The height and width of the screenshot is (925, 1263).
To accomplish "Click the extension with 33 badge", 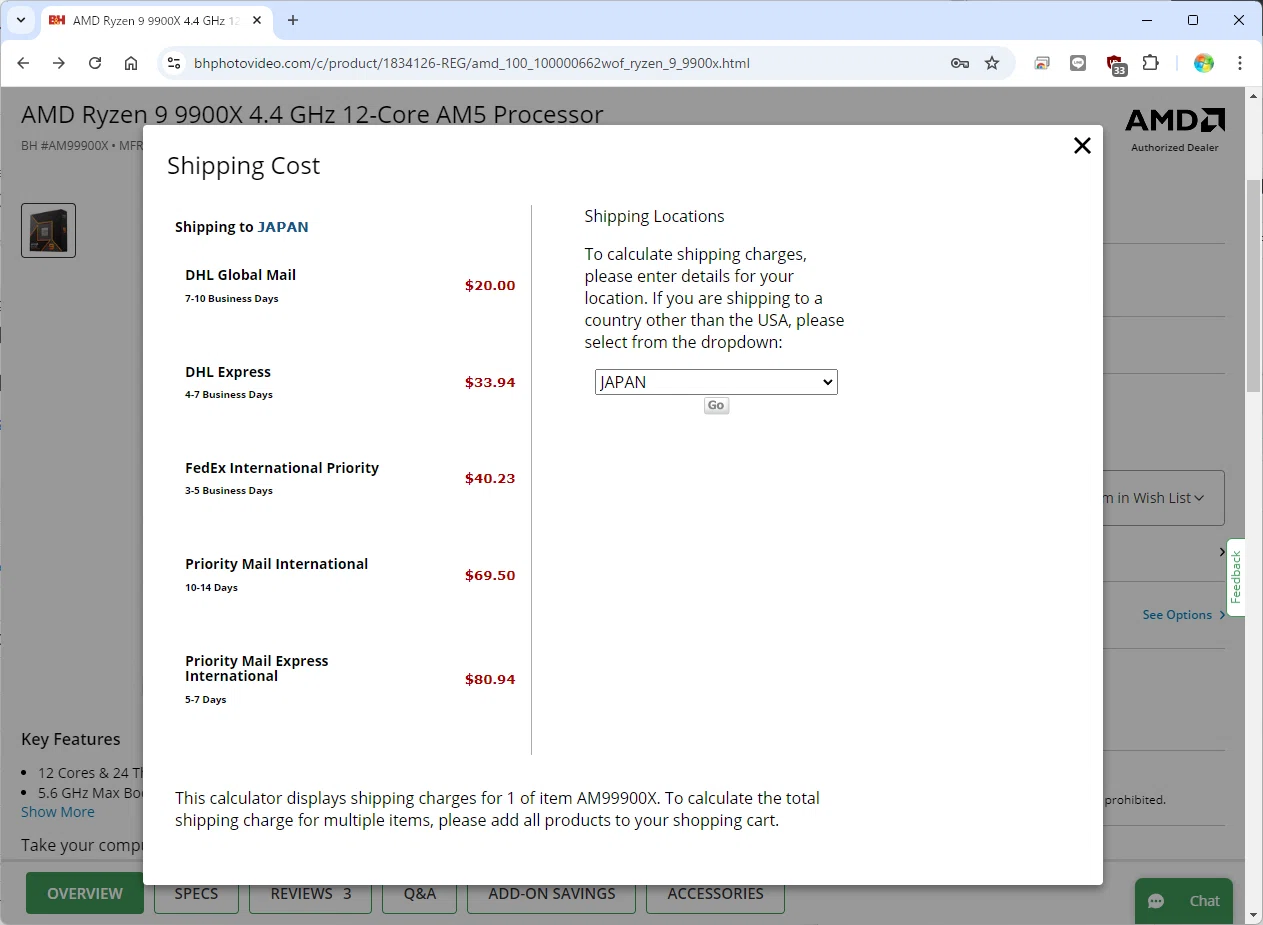I will pos(1116,65).
